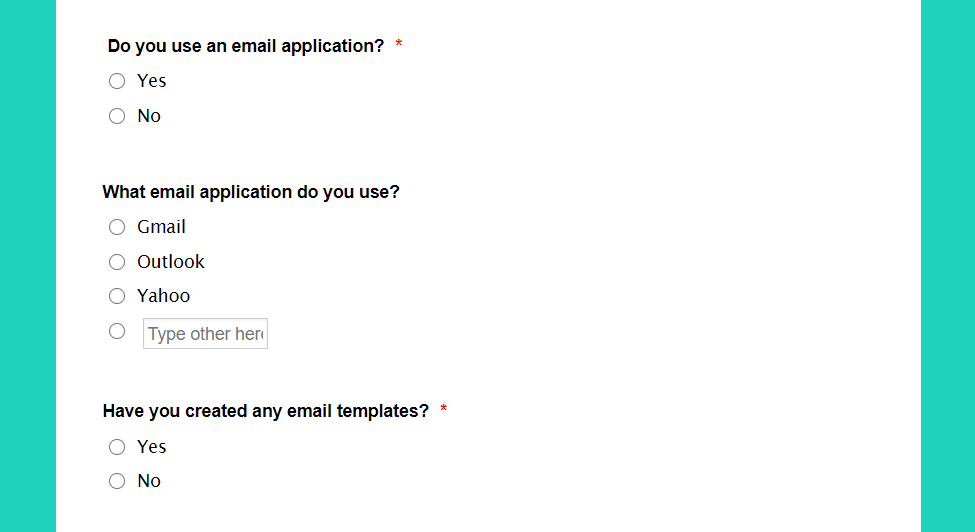Click the 'Yes' label under email application question
Screen dimensions: 975x532
[x=152, y=81]
